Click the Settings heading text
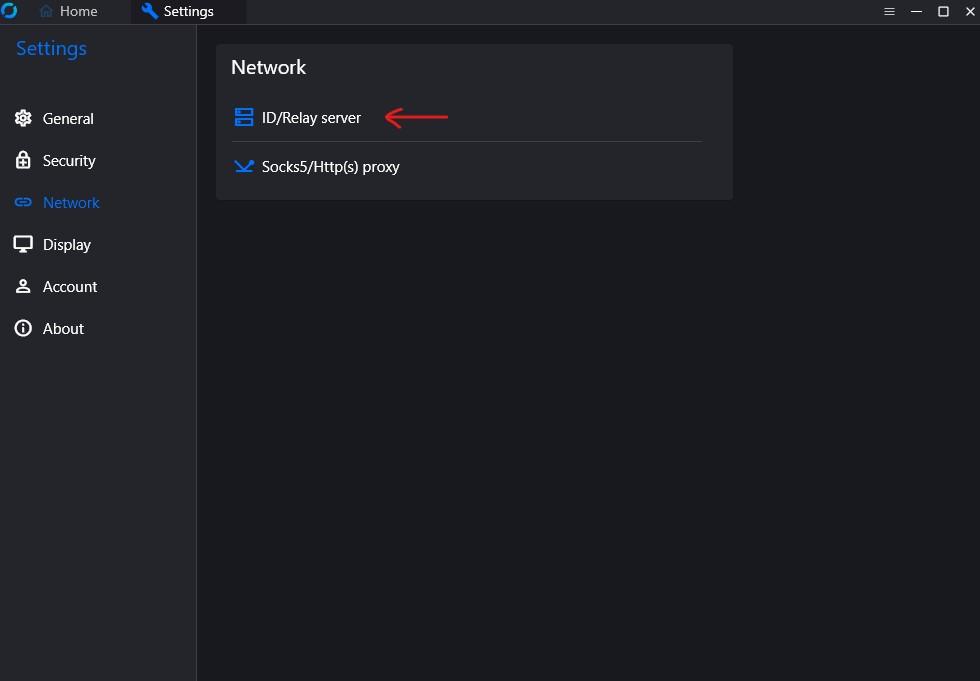Screen dimensions: 980x681 click(x=50, y=48)
